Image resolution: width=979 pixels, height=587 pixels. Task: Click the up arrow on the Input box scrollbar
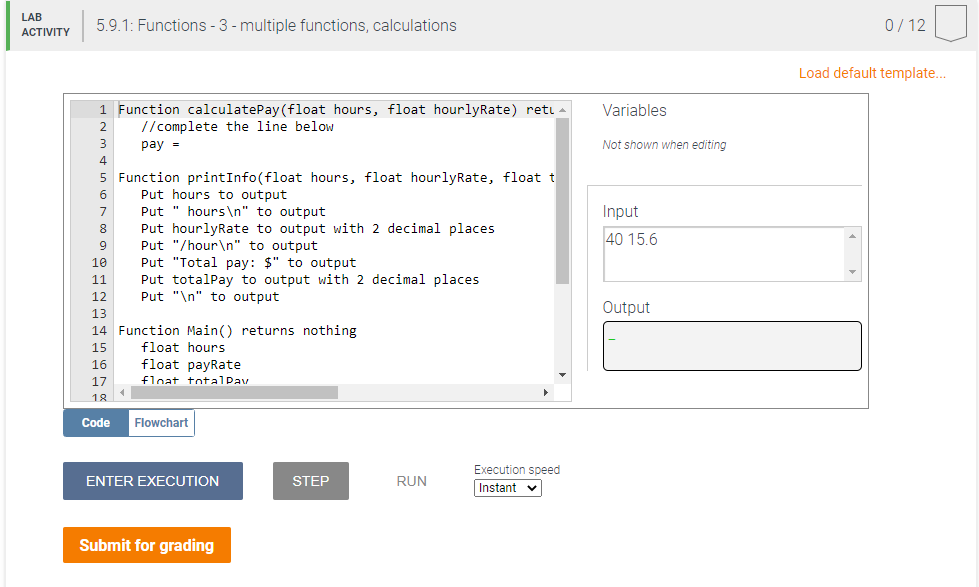pyautogui.click(x=854, y=234)
